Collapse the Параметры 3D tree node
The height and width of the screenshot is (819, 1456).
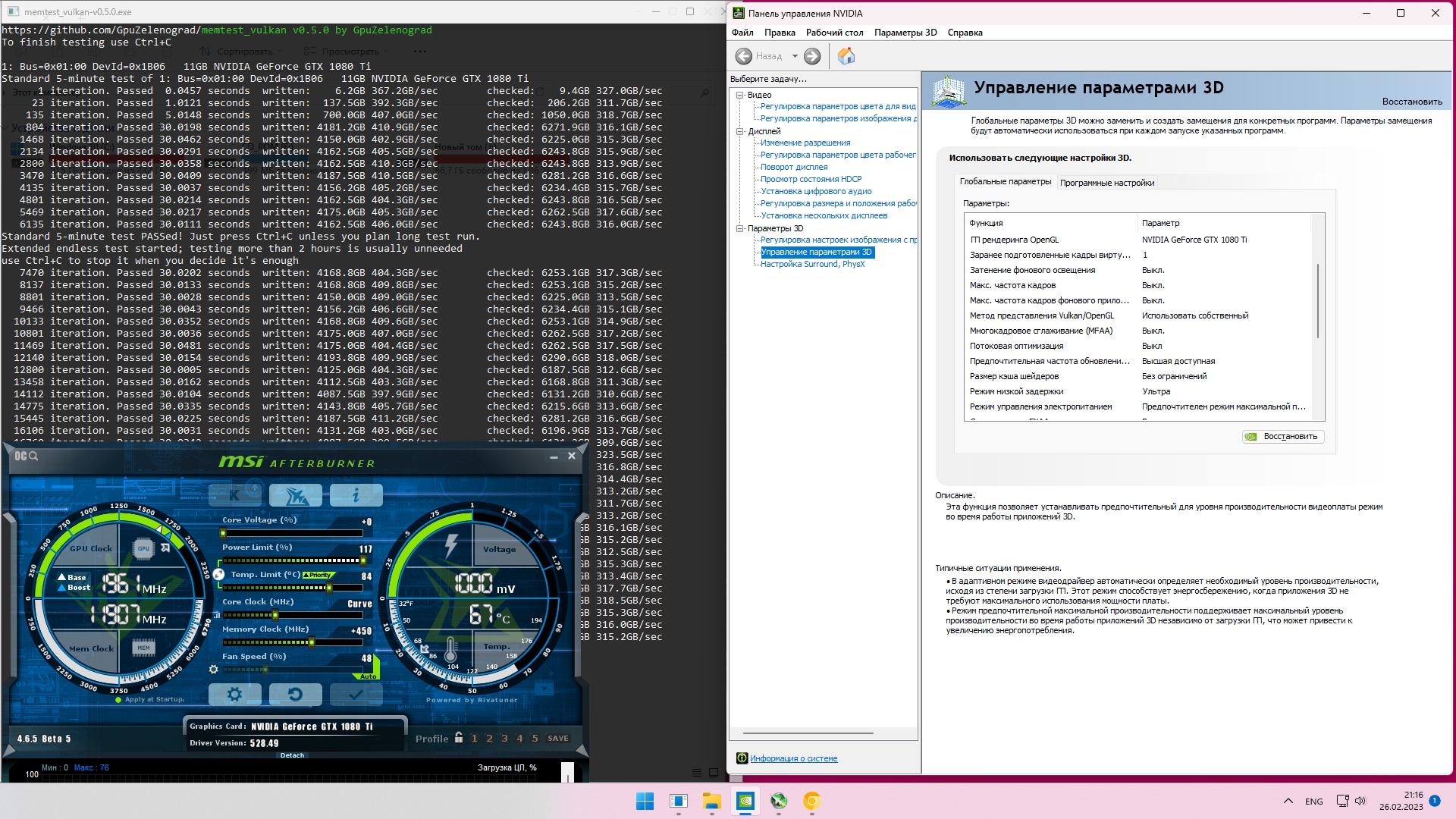(x=740, y=229)
